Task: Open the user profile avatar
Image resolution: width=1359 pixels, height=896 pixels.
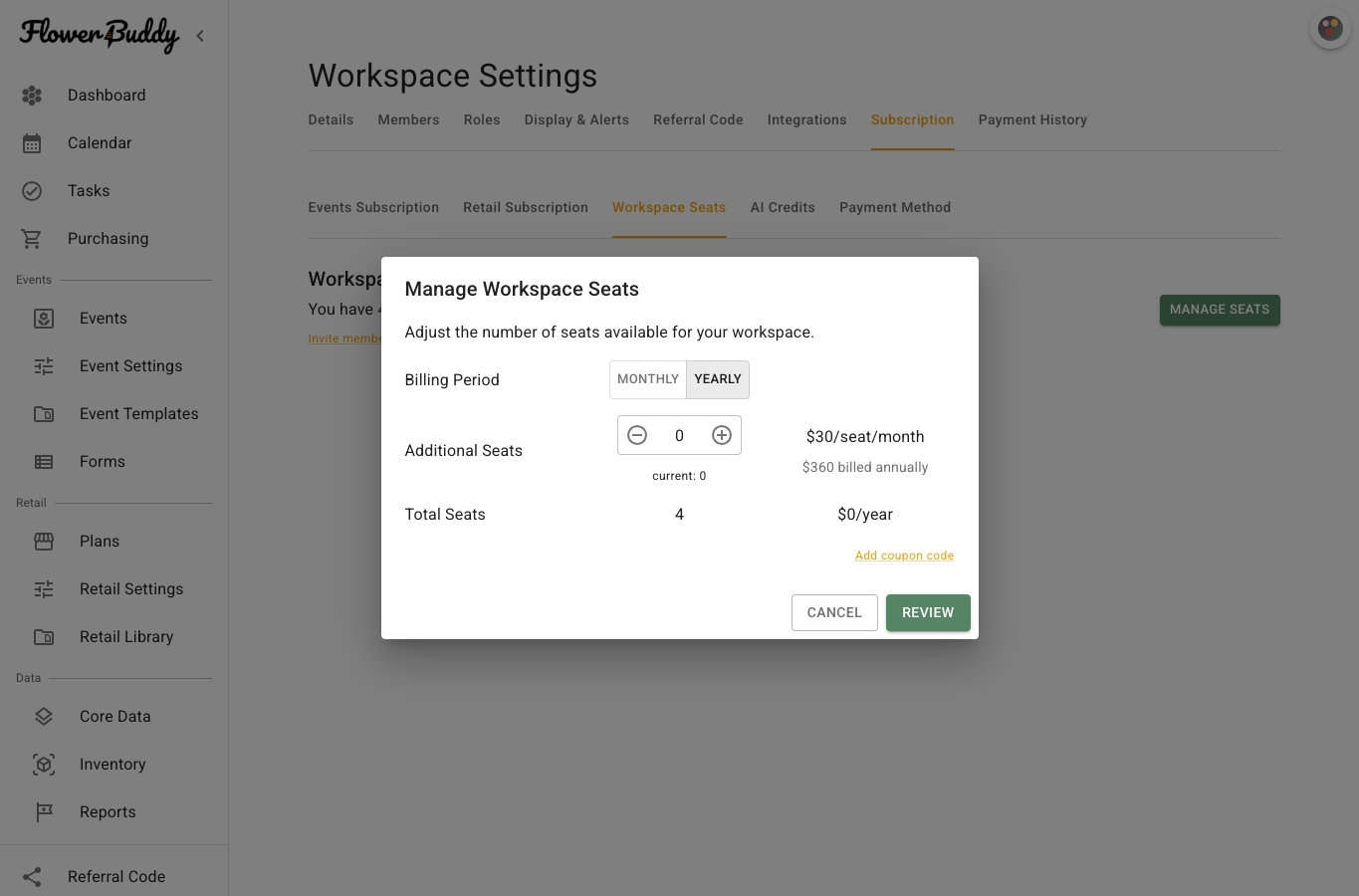Action: pos(1330,29)
